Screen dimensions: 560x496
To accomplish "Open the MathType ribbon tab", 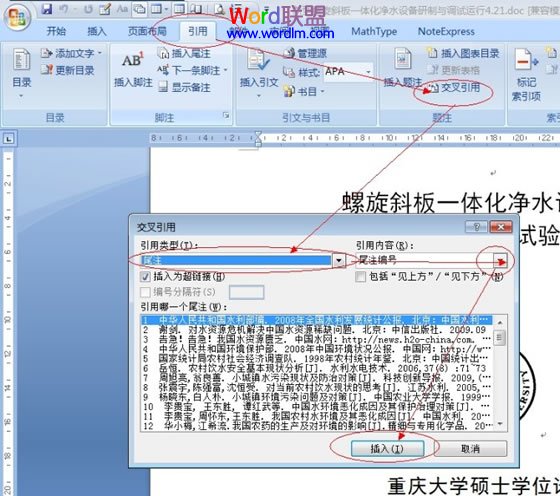I will (x=374, y=31).
